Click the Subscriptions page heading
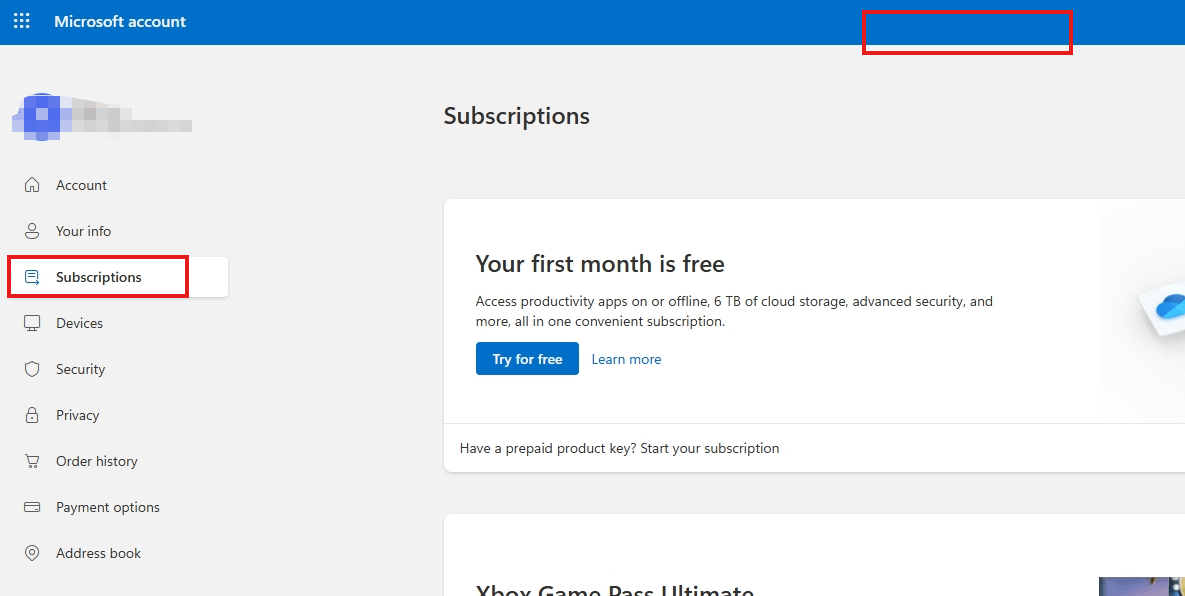The image size is (1185, 596). tap(516, 116)
